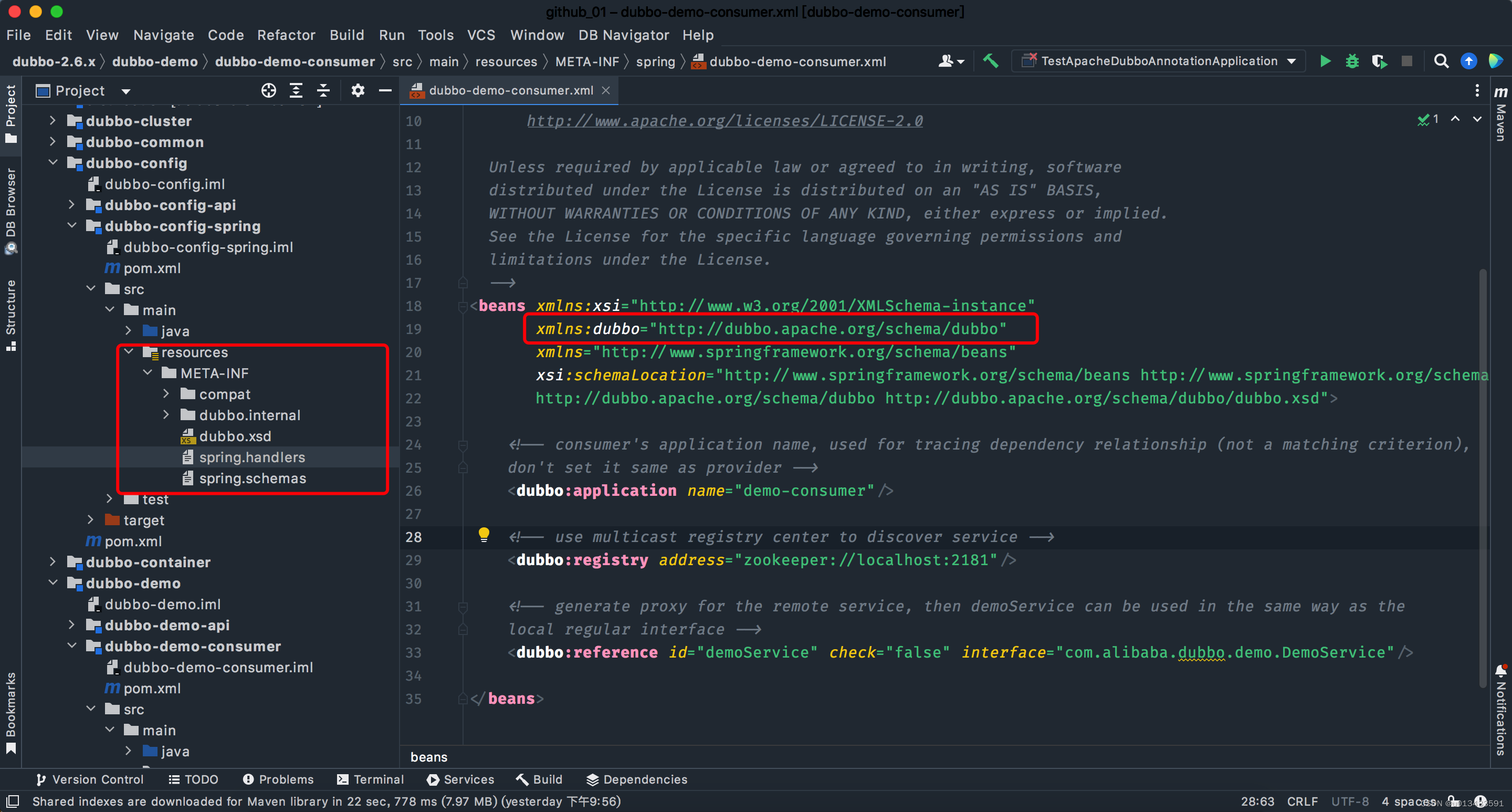
Task: Click the IDE update arrow icon
Action: pyautogui.click(x=1468, y=61)
